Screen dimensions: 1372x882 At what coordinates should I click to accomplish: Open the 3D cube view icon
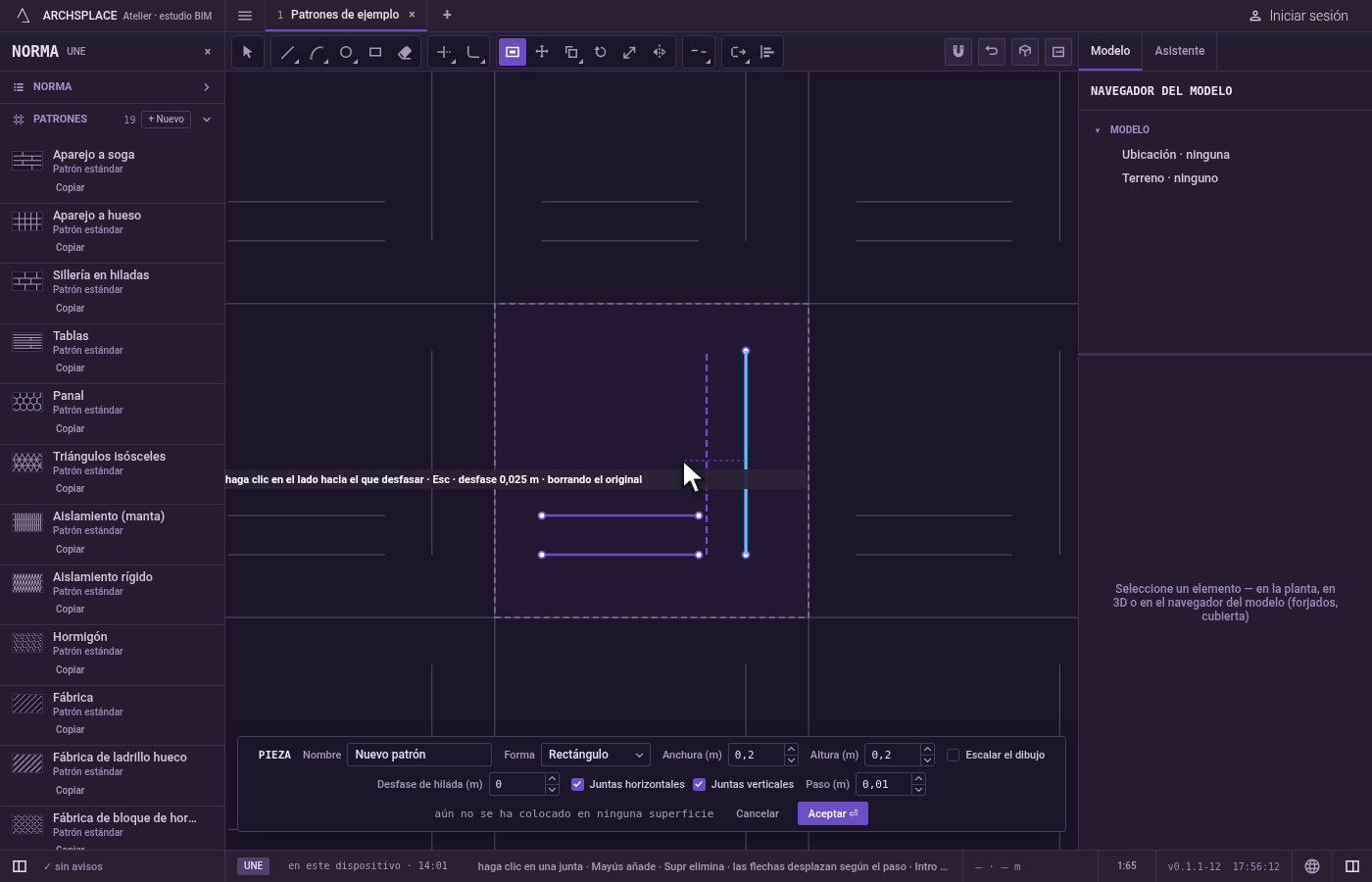(1025, 52)
